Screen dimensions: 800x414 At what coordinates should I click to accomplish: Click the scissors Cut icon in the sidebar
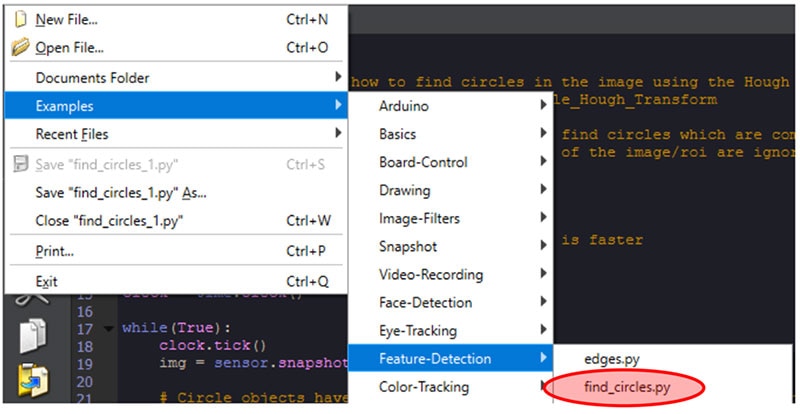point(31,297)
